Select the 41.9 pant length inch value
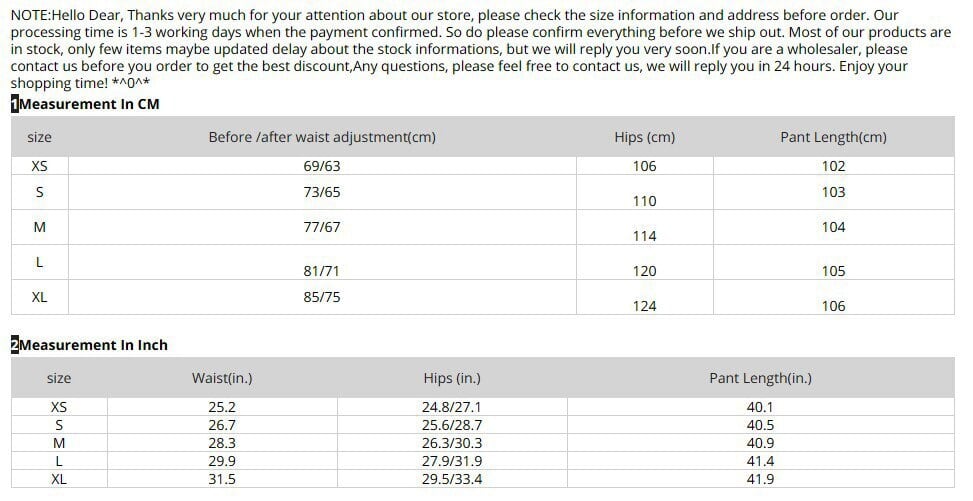The image size is (973, 501). point(760,479)
